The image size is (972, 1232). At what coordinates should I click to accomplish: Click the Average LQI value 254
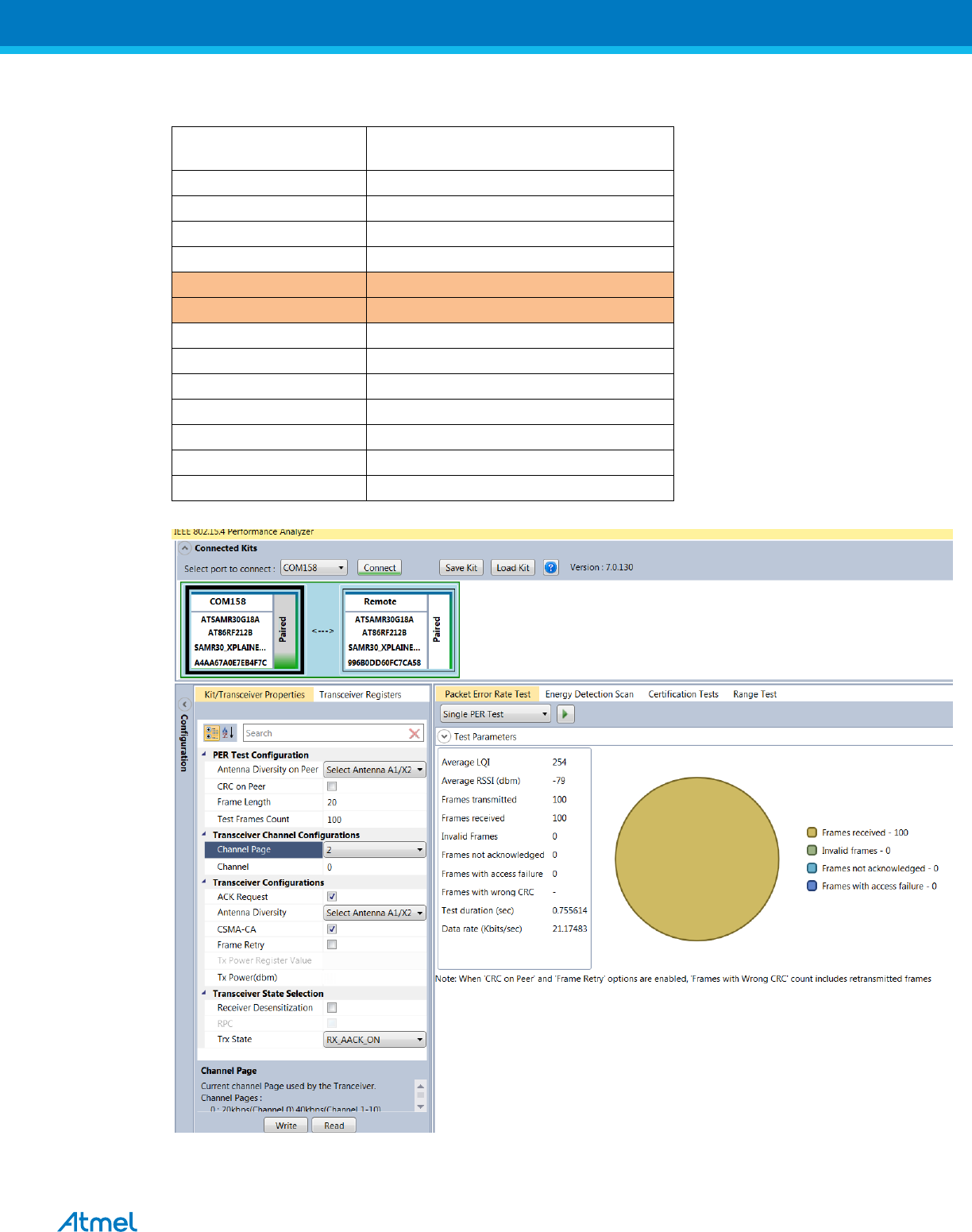click(559, 763)
